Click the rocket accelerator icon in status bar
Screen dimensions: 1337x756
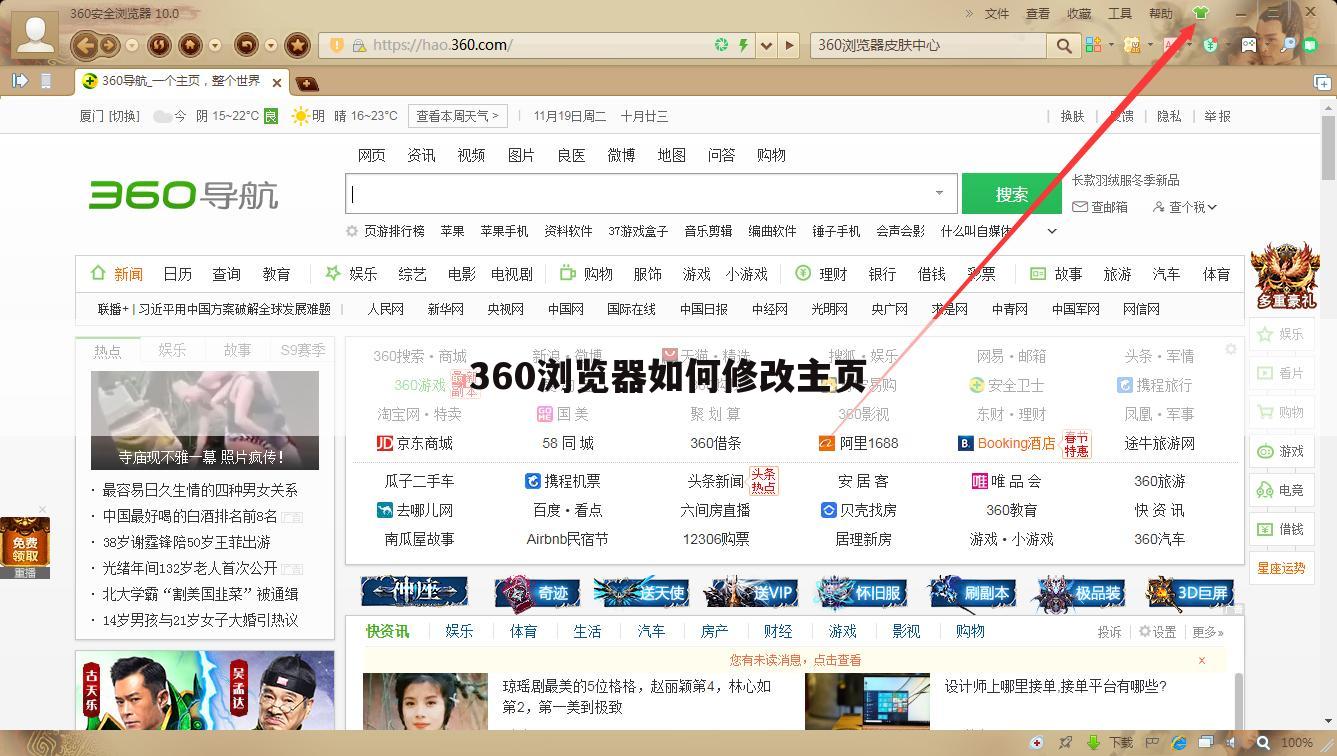coord(1066,743)
